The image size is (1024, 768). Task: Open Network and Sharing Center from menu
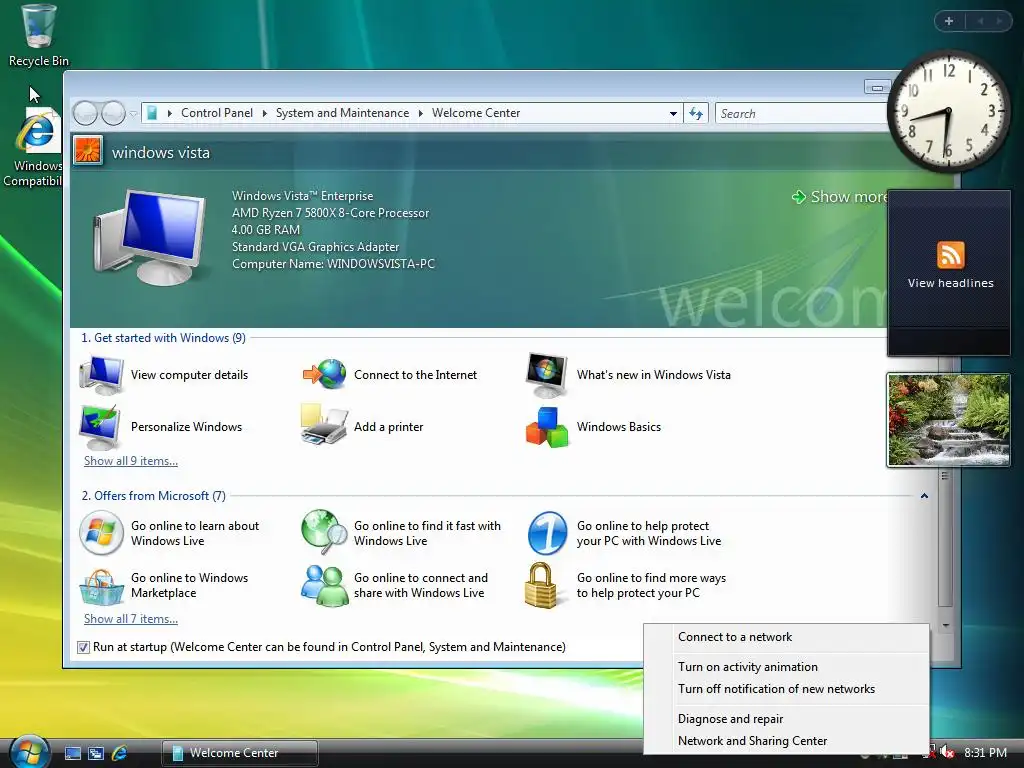[786, 741]
